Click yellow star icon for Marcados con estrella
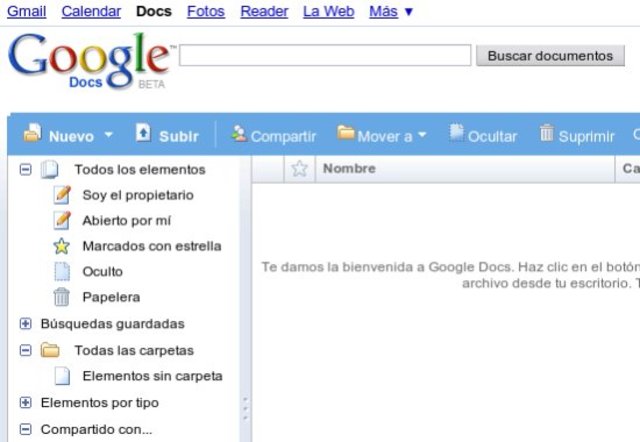 click(x=62, y=246)
